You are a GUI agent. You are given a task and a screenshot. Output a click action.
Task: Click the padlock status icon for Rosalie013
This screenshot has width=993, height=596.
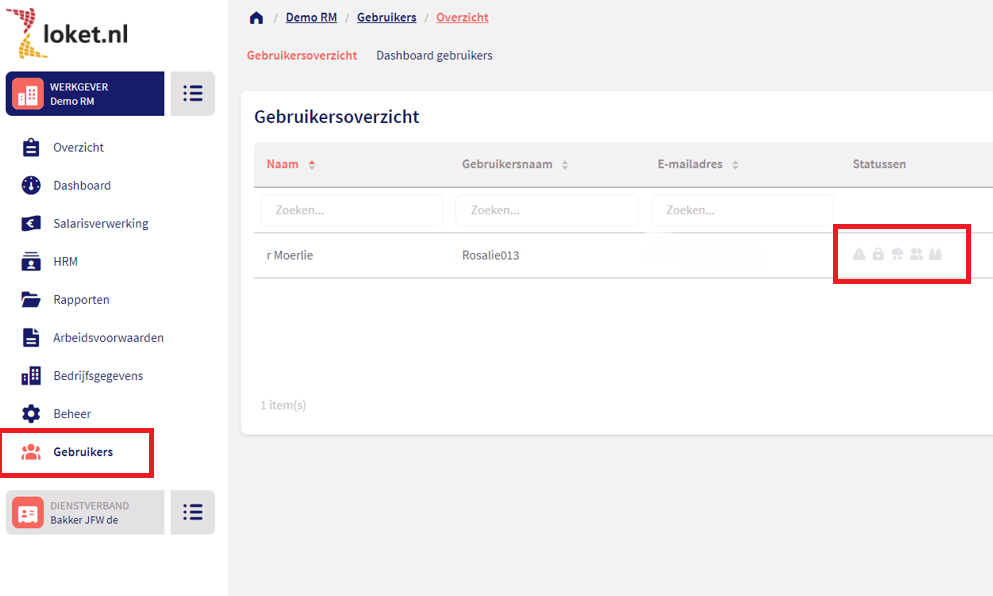(878, 255)
